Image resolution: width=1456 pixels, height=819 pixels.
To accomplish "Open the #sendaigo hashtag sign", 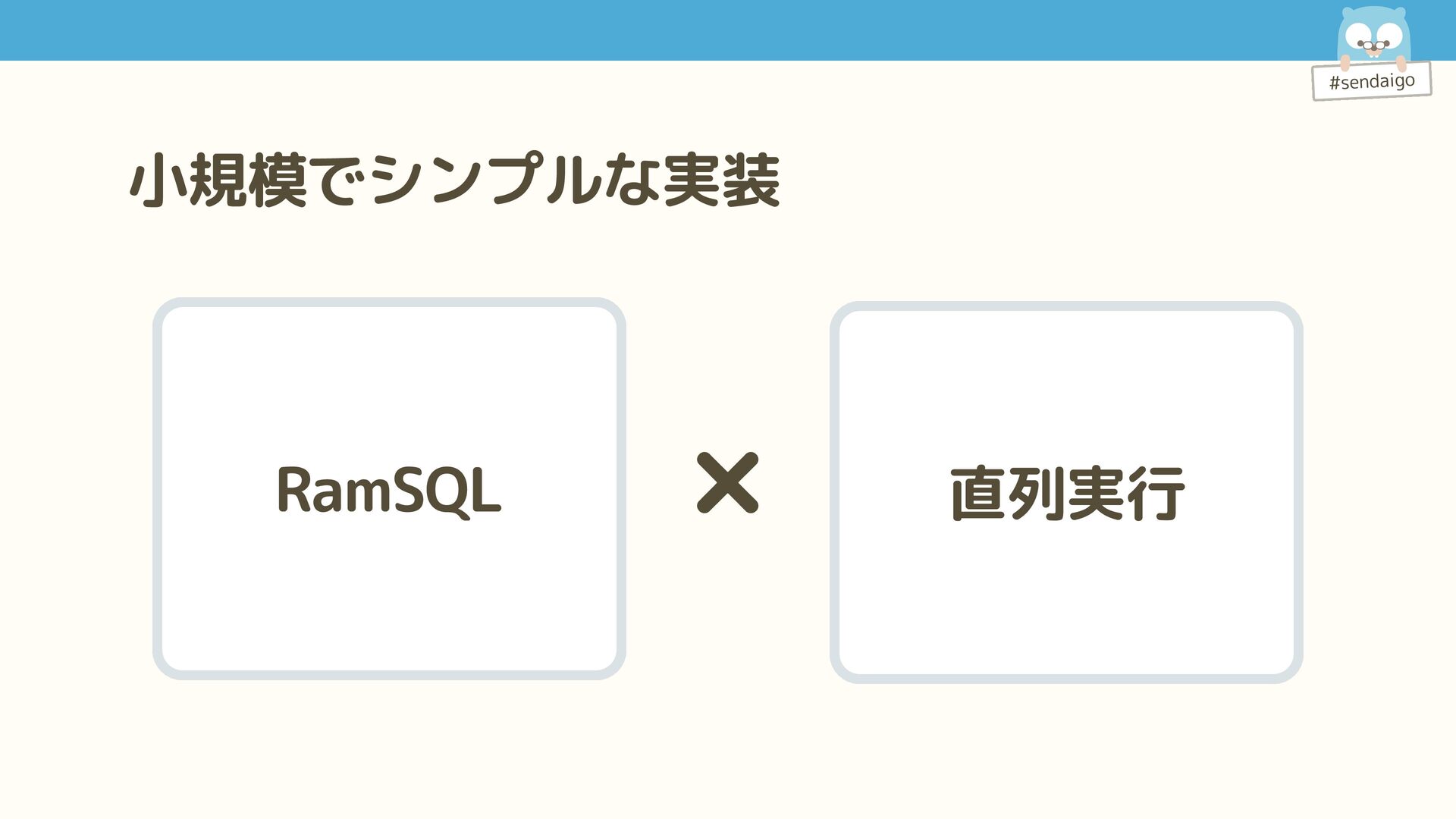I will [x=1372, y=82].
